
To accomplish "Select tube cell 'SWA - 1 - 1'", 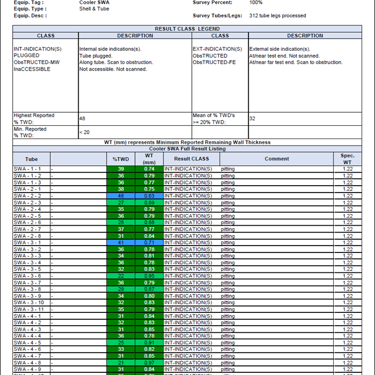I will tap(32, 169).
